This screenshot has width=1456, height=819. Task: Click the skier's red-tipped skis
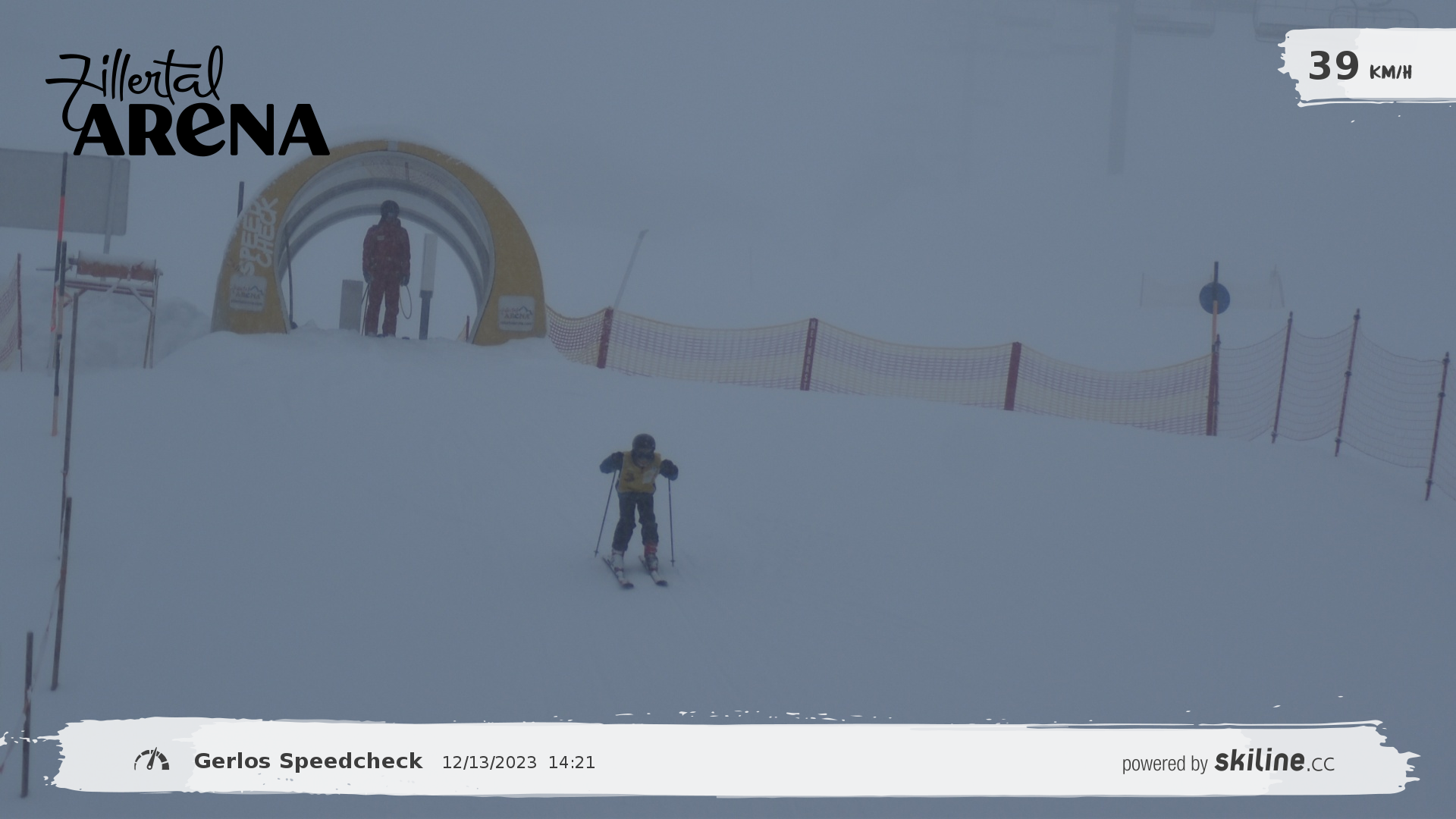click(635, 573)
